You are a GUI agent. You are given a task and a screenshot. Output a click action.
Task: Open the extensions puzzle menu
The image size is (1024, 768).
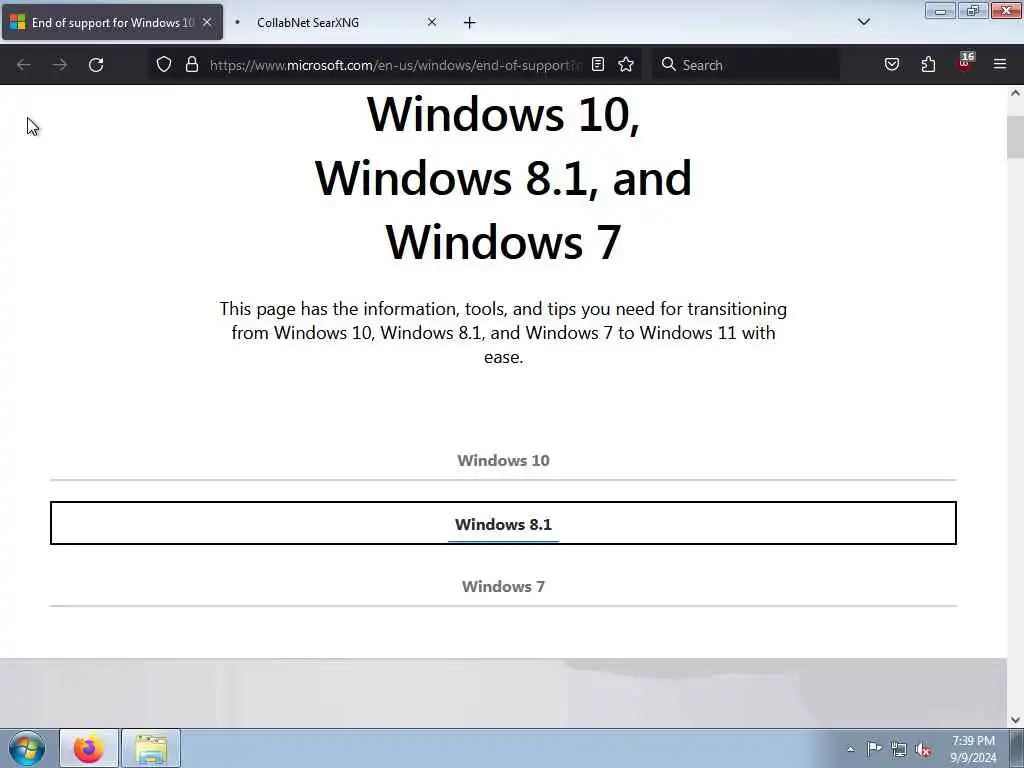[x=928, y=65]
